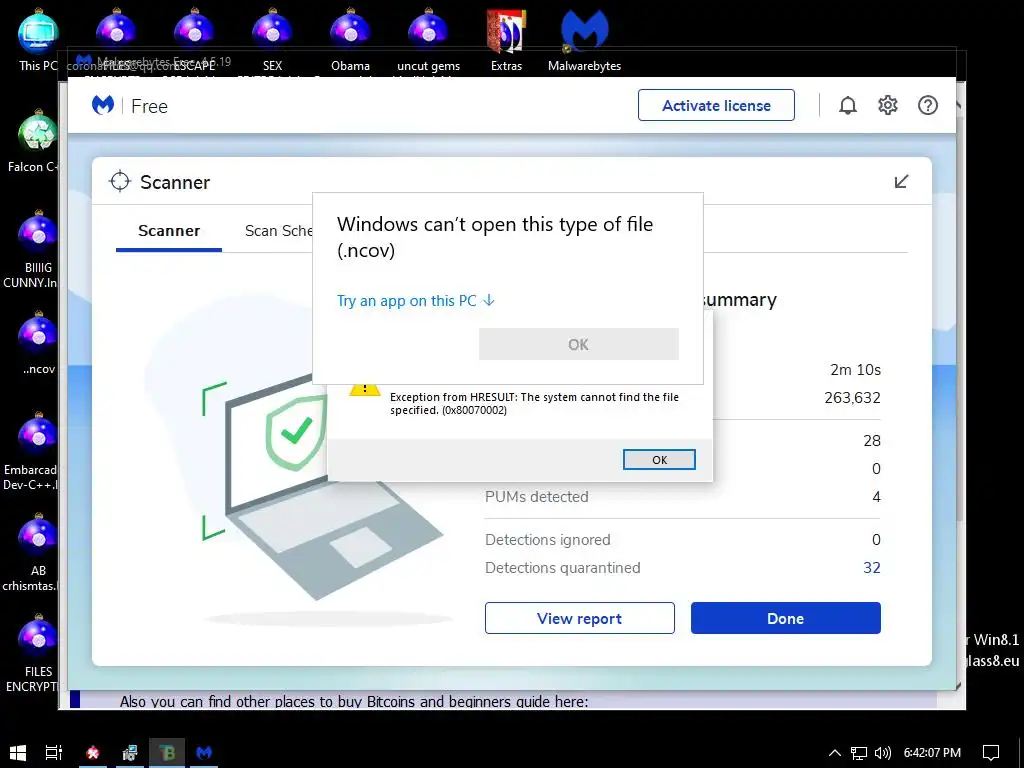Open the red-and-white taskbar app icon
1024x768 pixels.
click(x=93, y=752)
